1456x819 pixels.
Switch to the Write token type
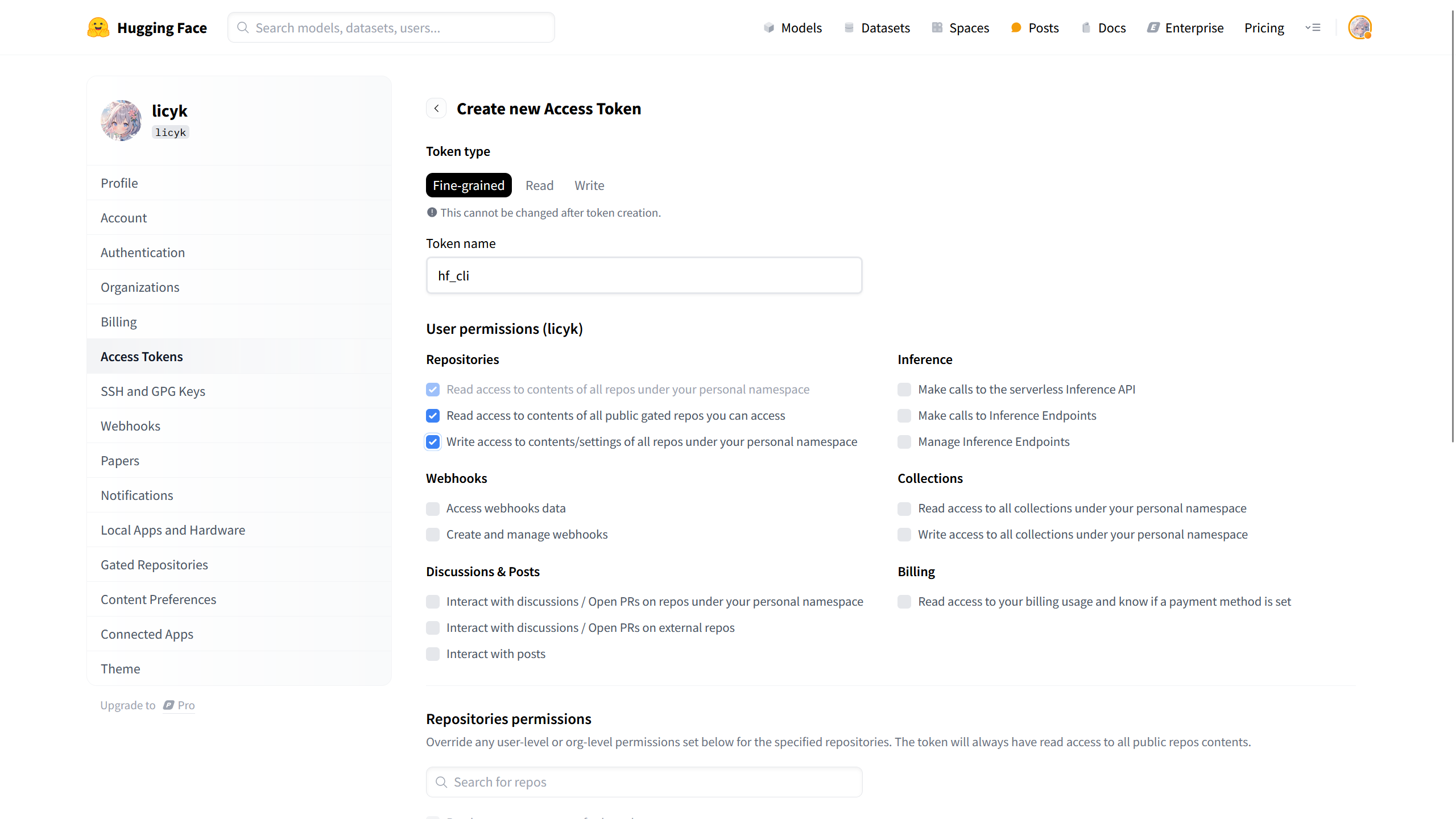tap(589, 185)
